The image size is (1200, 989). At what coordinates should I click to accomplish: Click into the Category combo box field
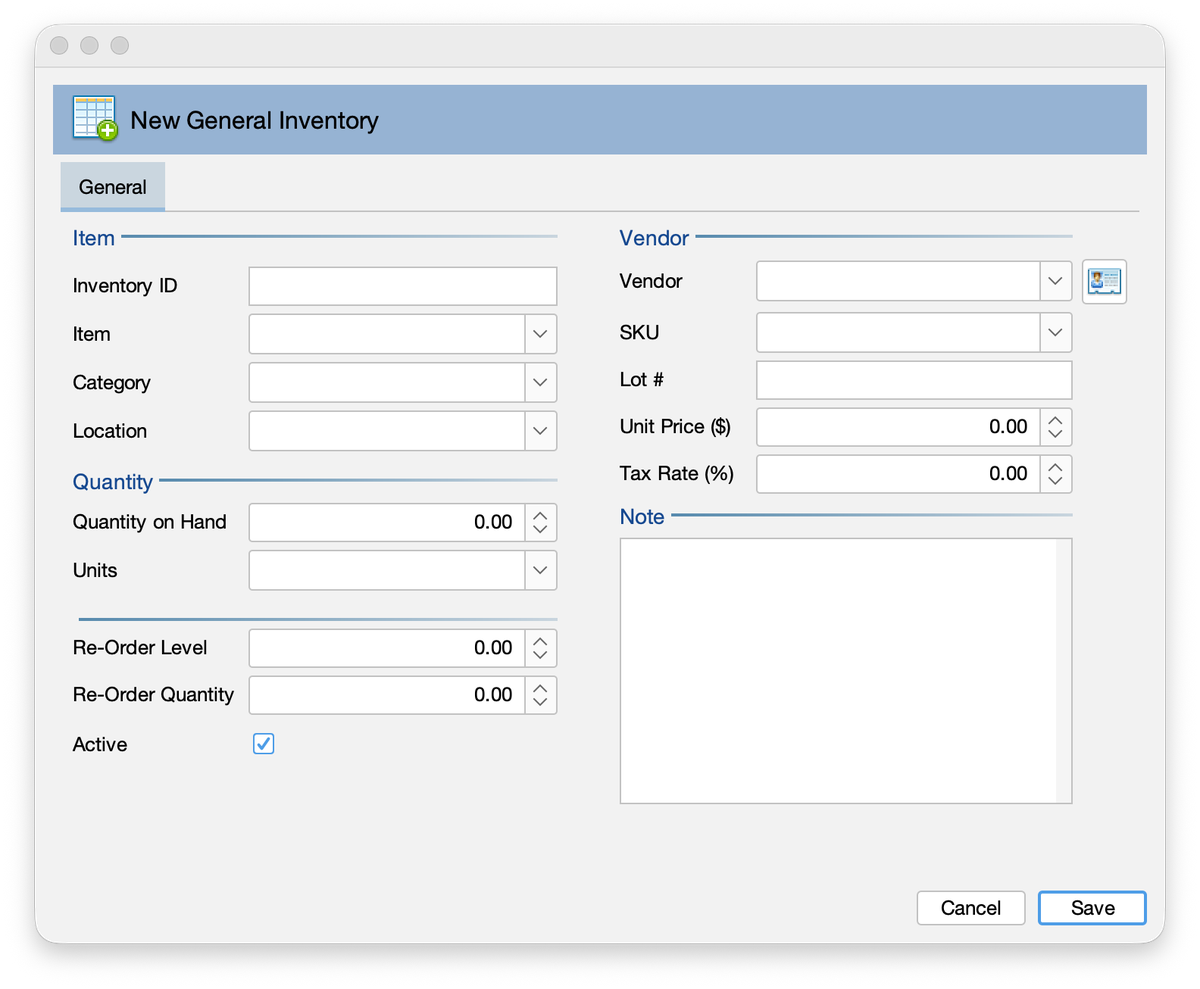(387, 382)
